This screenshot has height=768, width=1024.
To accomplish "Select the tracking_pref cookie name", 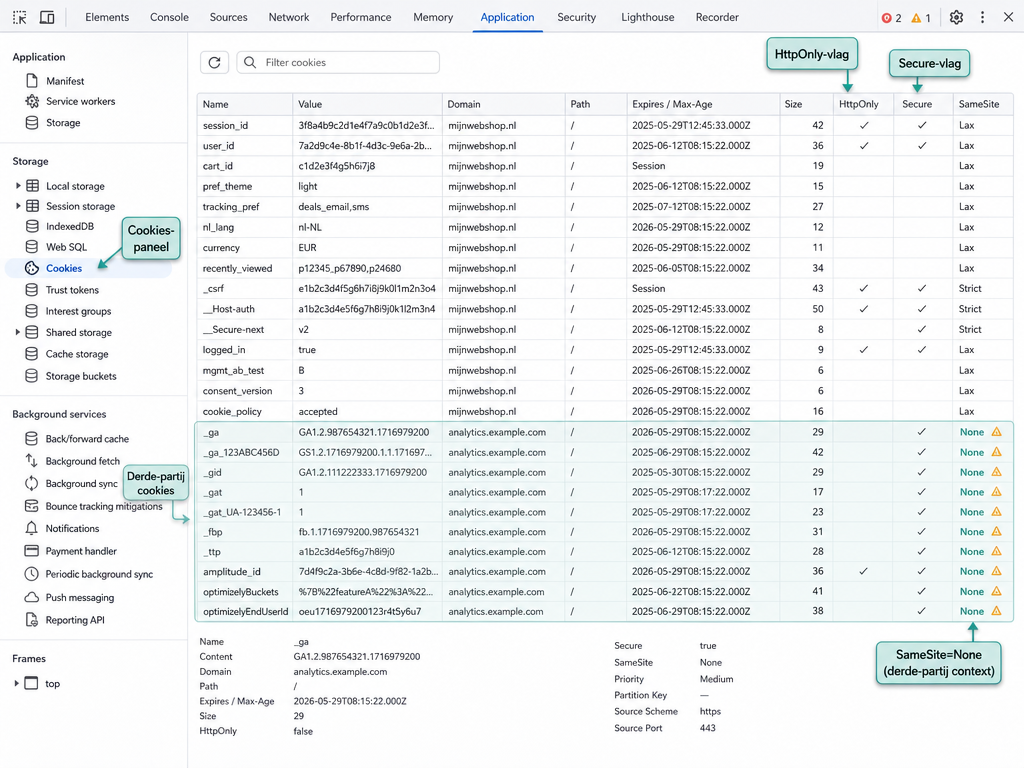I will [231, 207].
